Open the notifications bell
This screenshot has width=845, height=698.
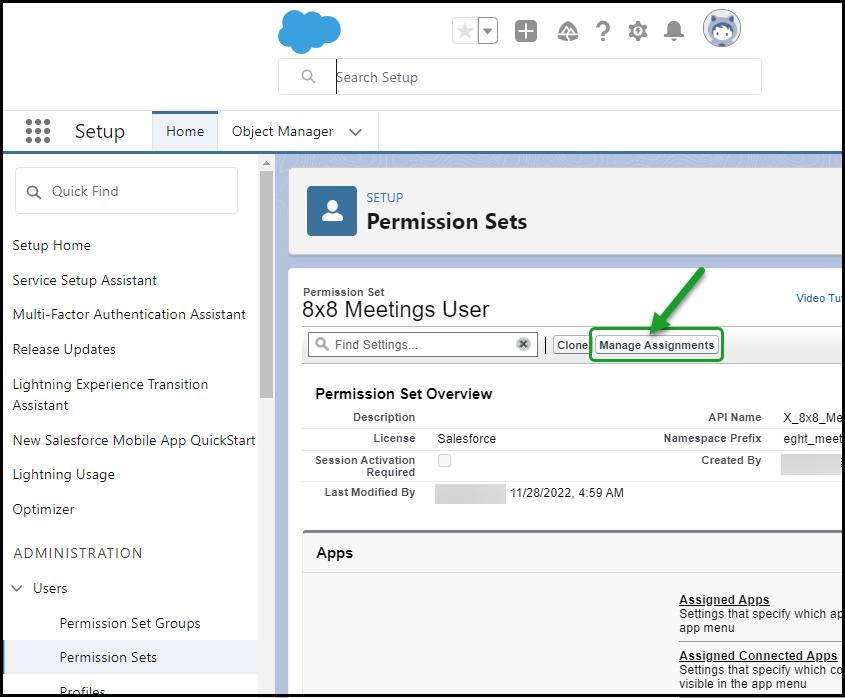[x=673, y=31]
